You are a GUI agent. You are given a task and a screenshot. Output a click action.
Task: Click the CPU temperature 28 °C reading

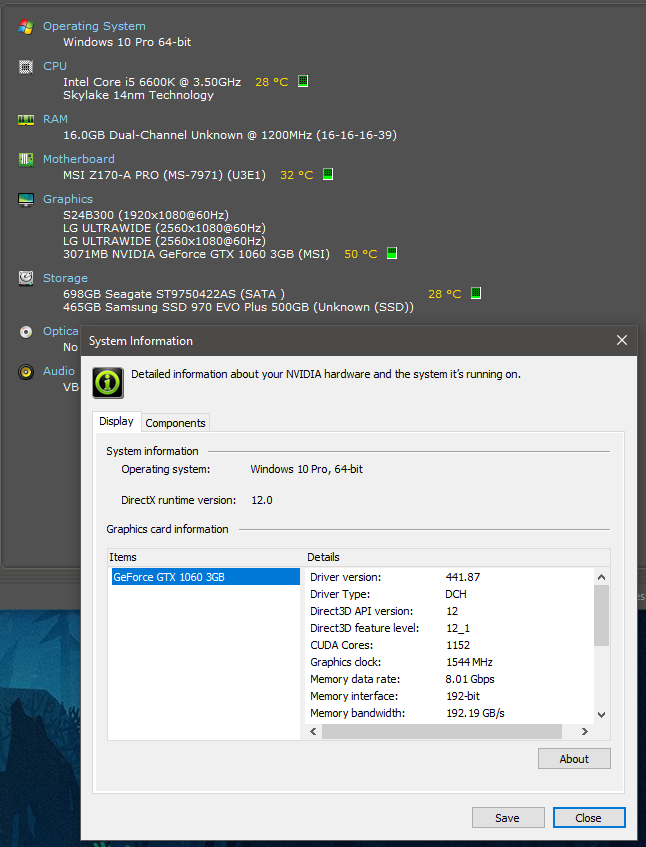pos(272,82)
